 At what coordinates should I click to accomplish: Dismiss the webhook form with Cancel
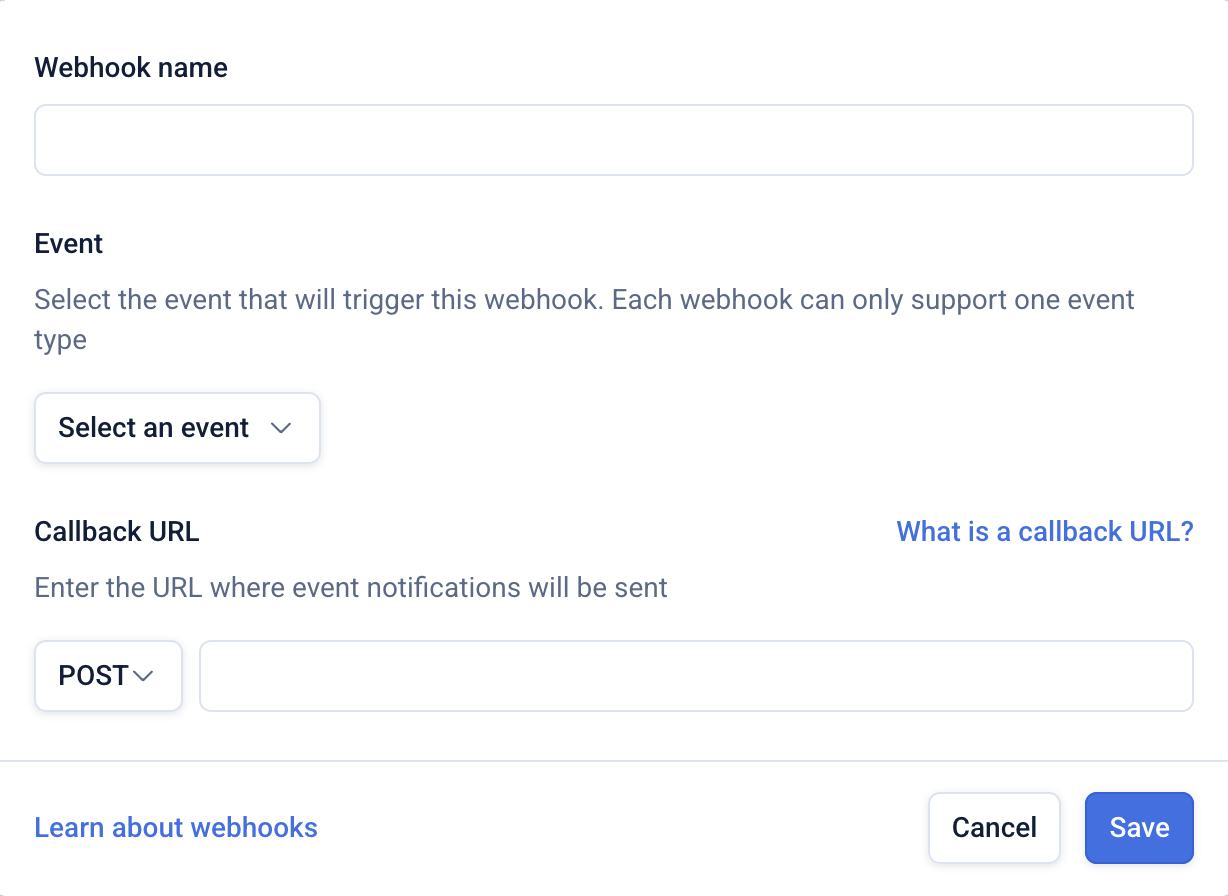[994, 828]
